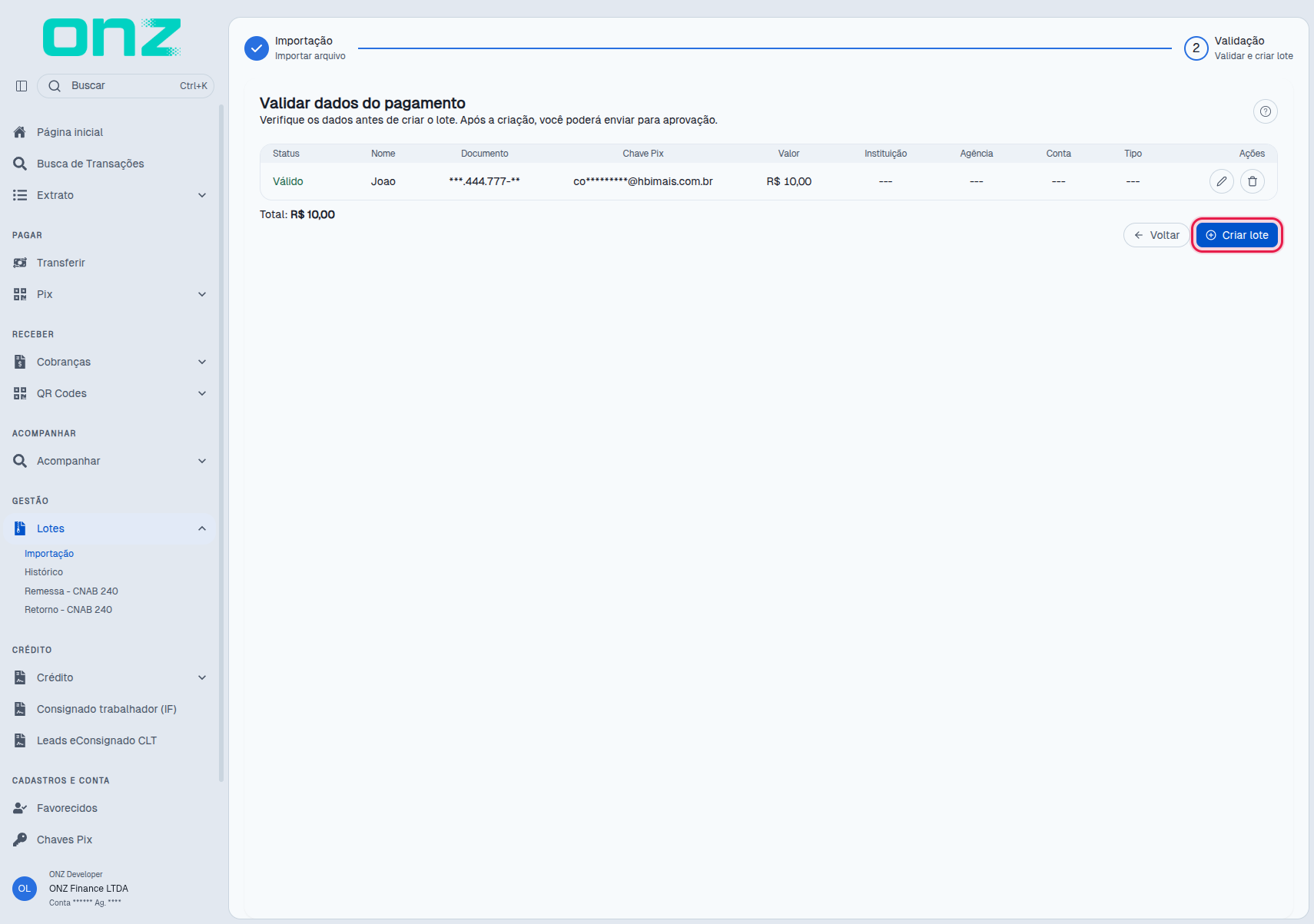Click the sidebar vertical scrollbar
This screenshot has width=1314, height=924.
(x=221, y=443)
